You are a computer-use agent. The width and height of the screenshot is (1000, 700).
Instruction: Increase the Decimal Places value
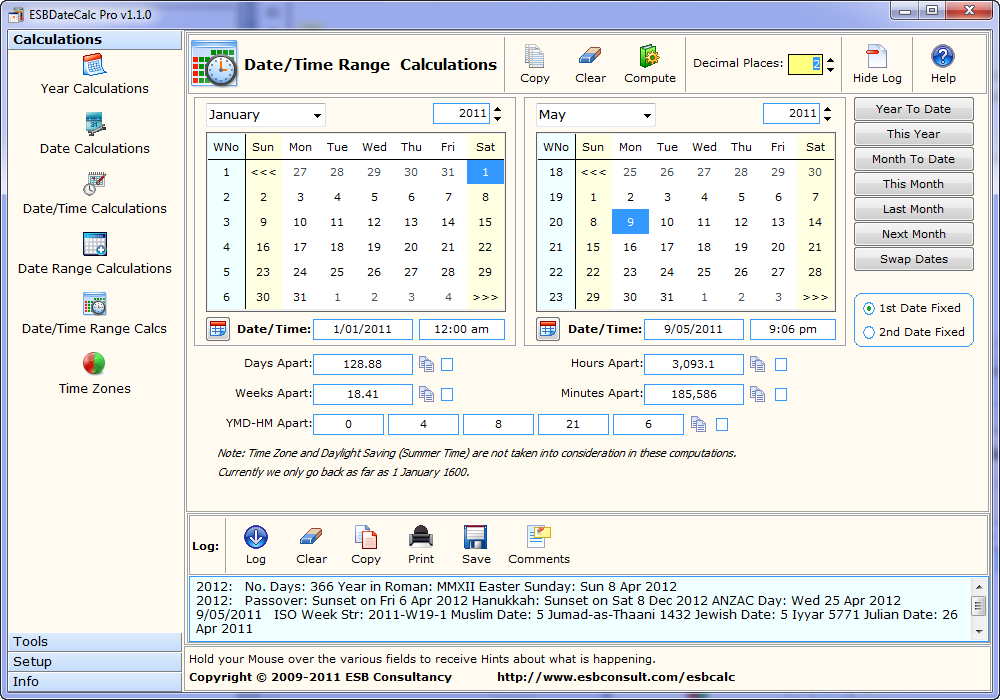[x=830, y=60]
